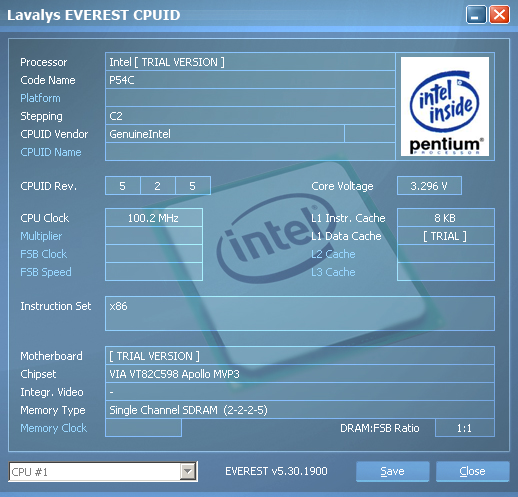Click the Memory Type SDRAM field
This screenshot has height=497, width=518.
pyautogui.click(x=300, y=410)
